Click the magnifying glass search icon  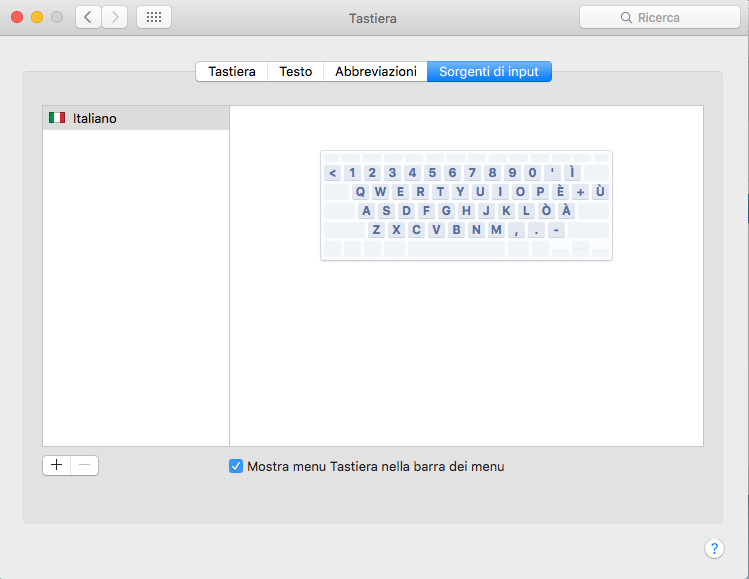pyautogui.click(x=627, y=18)
